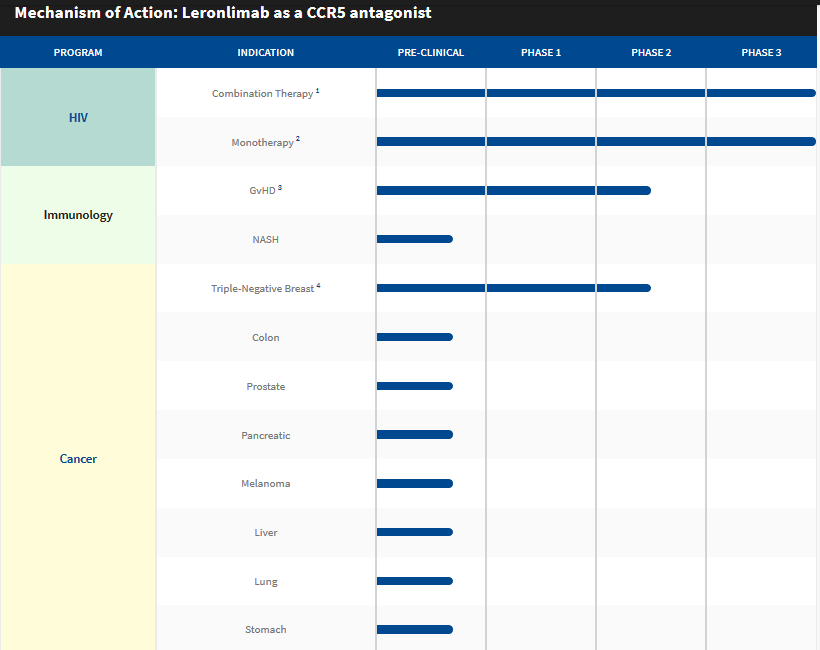This screenshot has height=650, width=820.
Task: Click the "Triple-Negative Breast" indication label
Action: 263,289
